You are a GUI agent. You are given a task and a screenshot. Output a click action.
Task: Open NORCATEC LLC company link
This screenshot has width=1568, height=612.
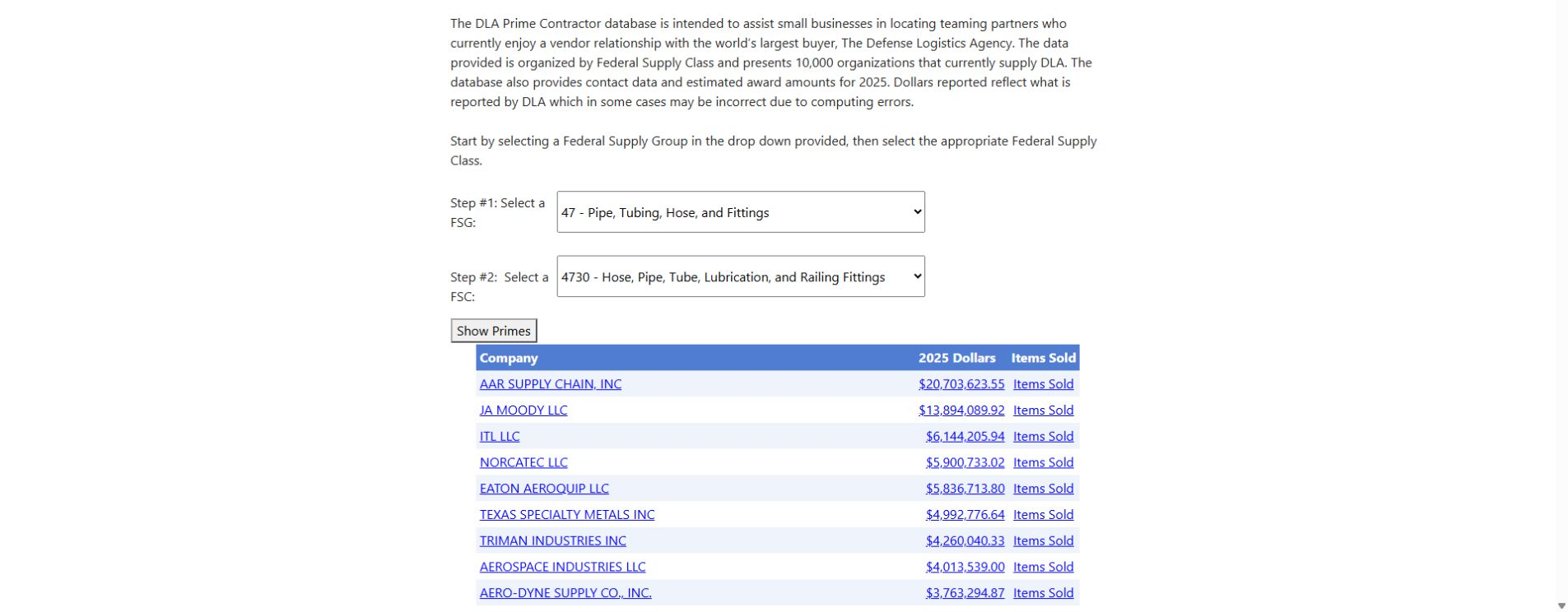point(523,462)
